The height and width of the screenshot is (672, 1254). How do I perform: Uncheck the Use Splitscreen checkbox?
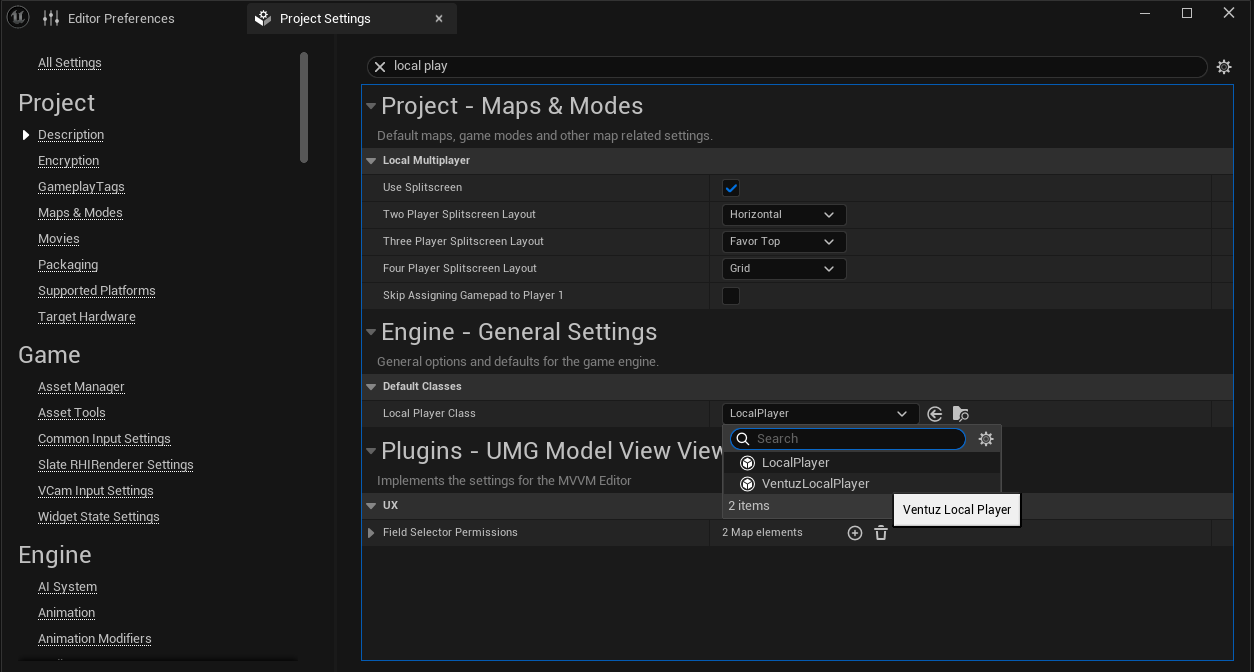(731, 188)
